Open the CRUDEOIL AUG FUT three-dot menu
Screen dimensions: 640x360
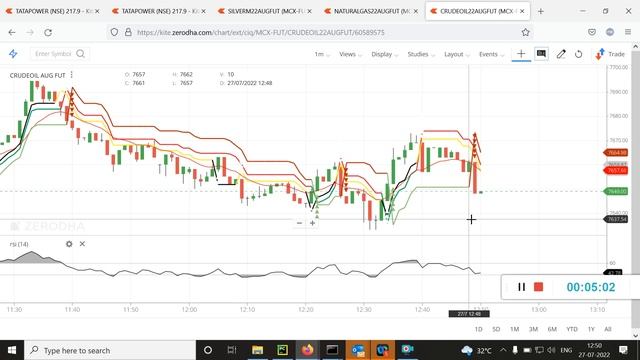pos(71,75)
